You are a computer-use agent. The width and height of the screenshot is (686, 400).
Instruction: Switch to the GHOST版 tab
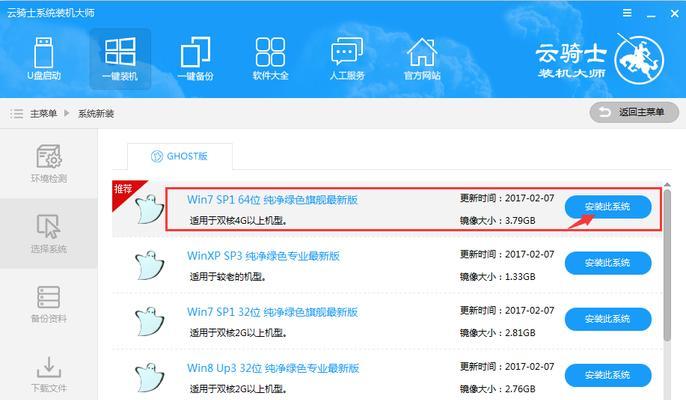point(179,156)
